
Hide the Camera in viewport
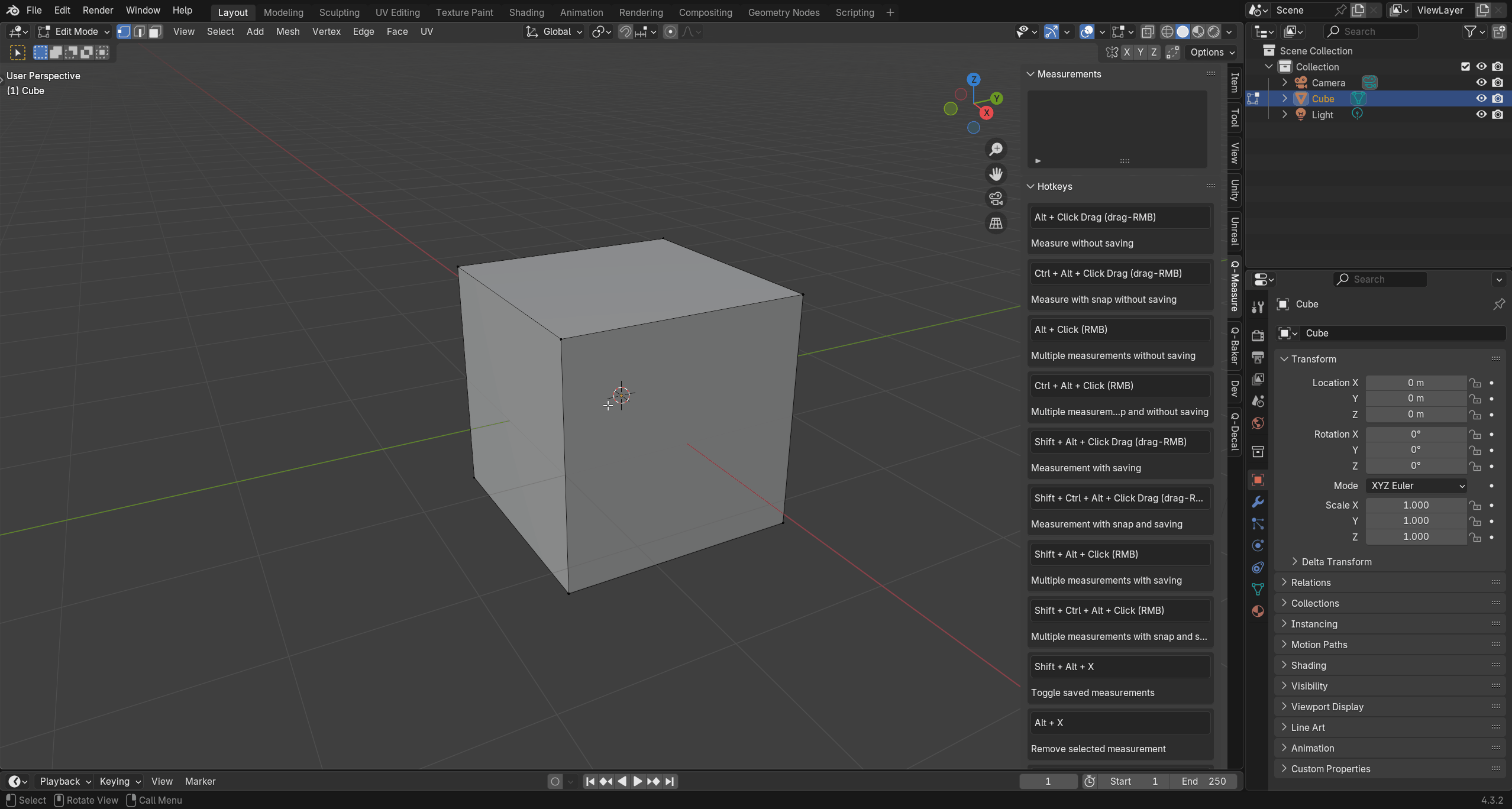1481,83
